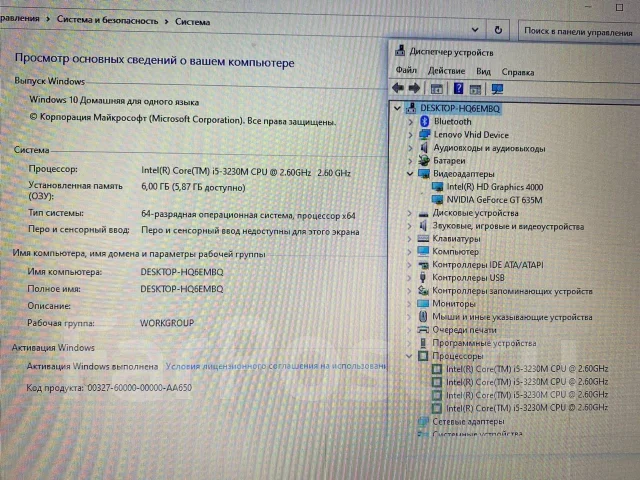Expand the Контроллеры USB node
The width and height of the screenshot is (640, 480).
[x=409, y=278]
